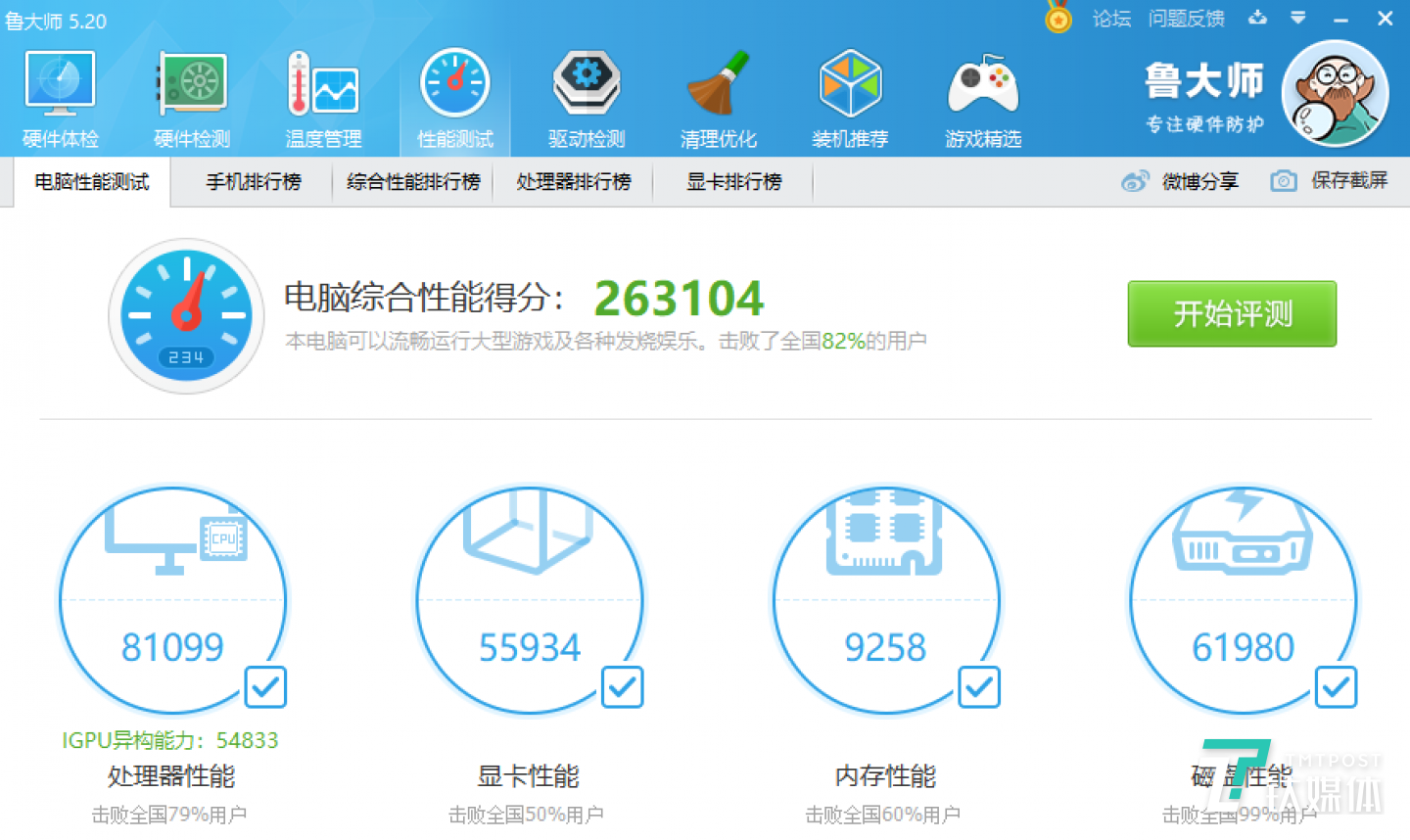Check the 处理器性能 score checkbox

tap(264, 688)
